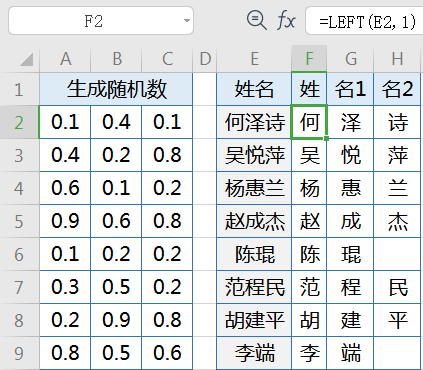The width and height of the screenshot is (423, 370).
Task: Click the zoom magnifier icon beside fx
Action: pos(256,20)
